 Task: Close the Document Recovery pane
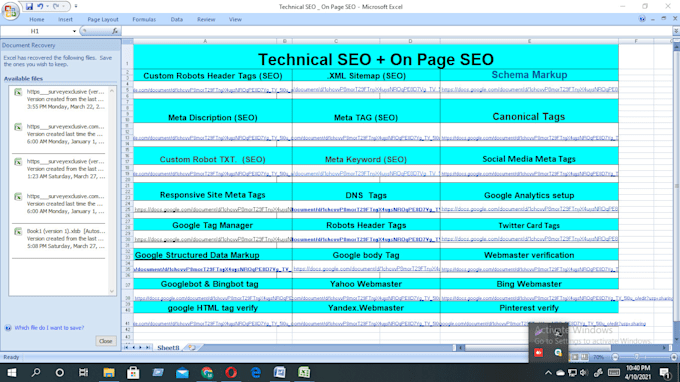[105, 341]
